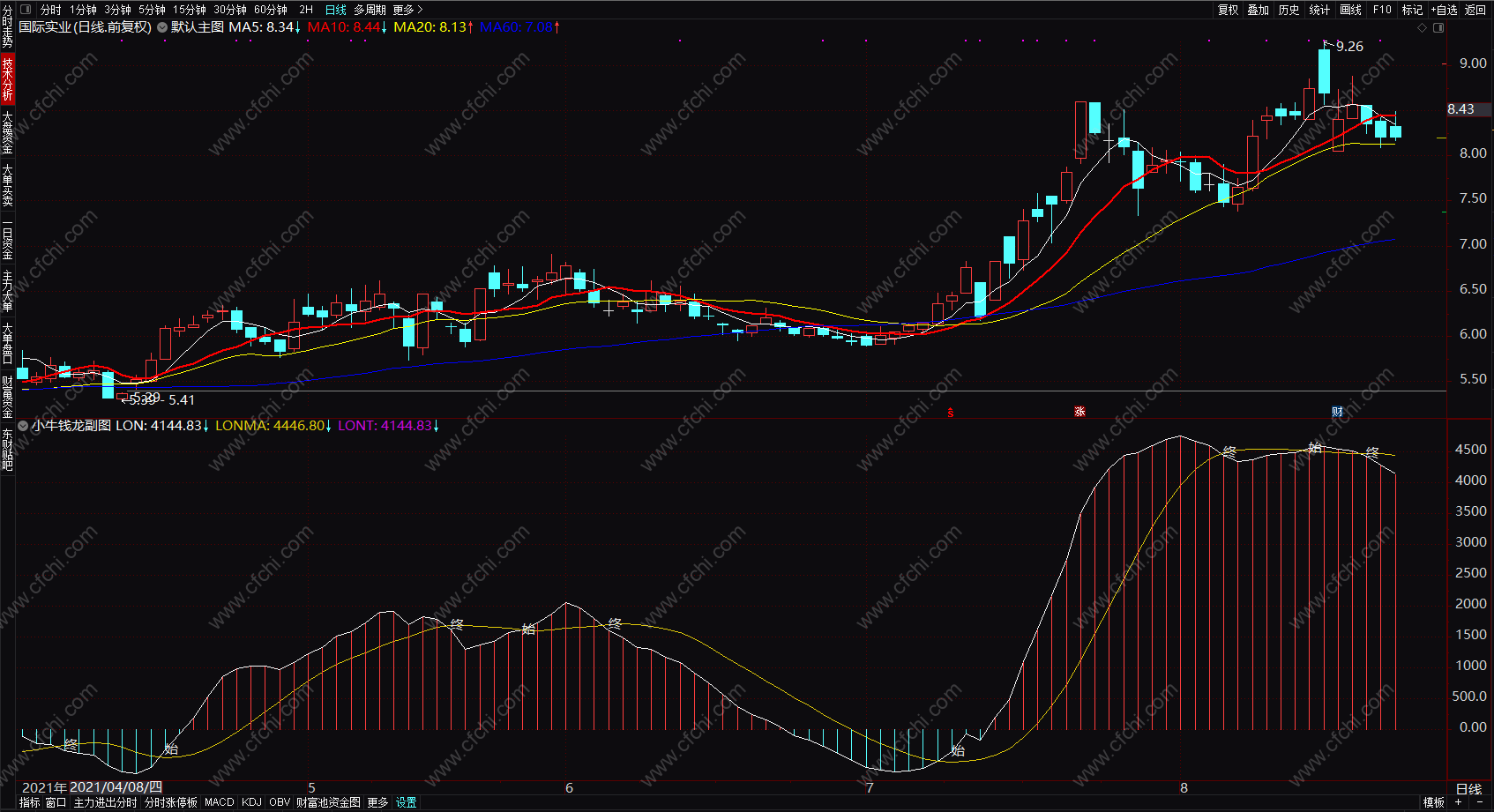Click the MA10: 8.44 value label

click(x=347, y=27)
